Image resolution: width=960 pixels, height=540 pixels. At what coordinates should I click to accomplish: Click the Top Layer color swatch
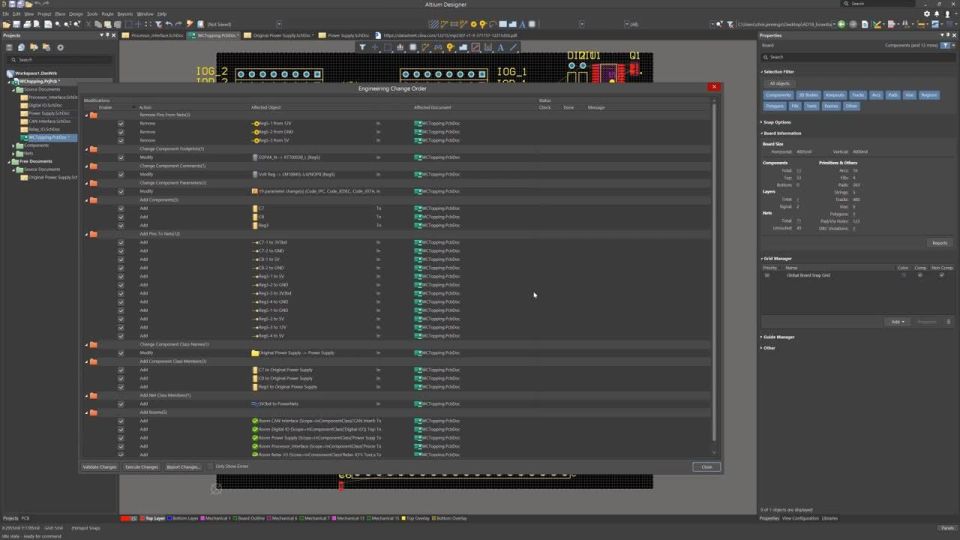point(143,519)
